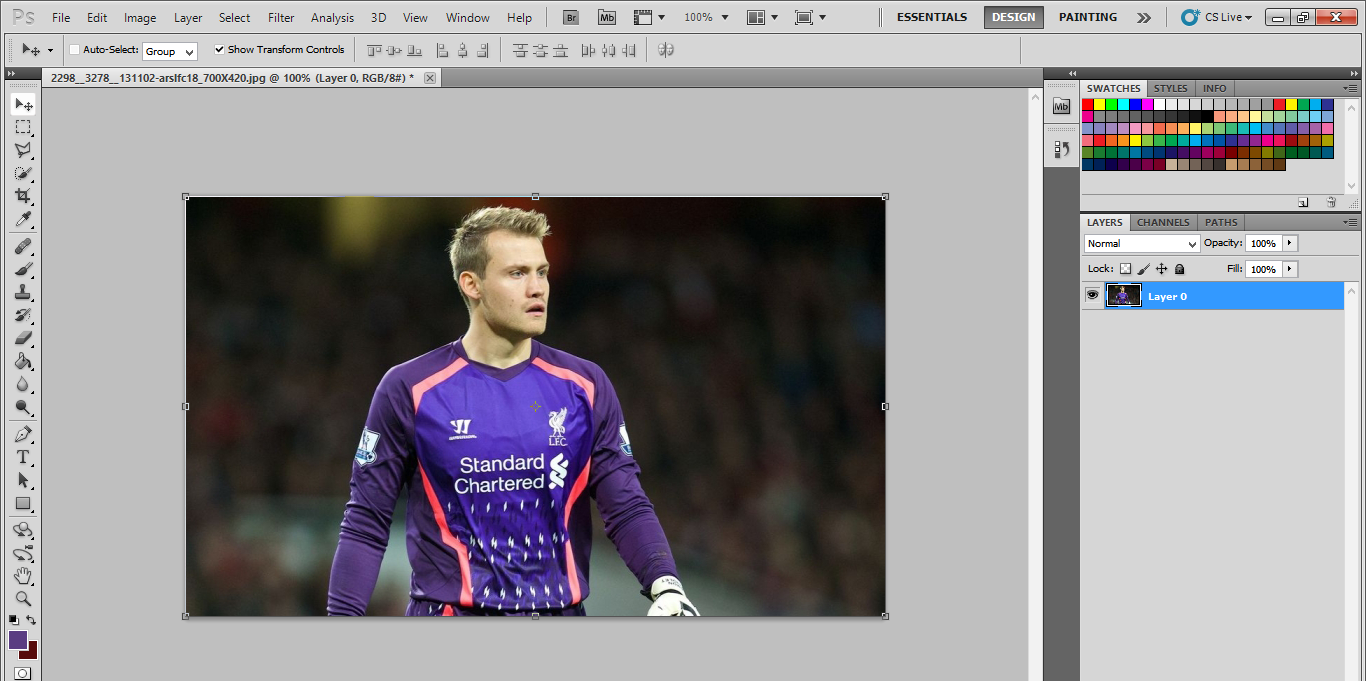The height and width of the screenshot is (681, 1366).
Task: Toggle lock transparent pixels
Action: pos(1125,269)
